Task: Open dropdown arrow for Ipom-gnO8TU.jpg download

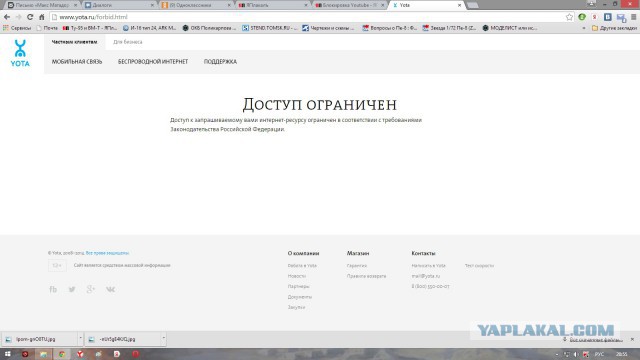Action: click(80, 338)
